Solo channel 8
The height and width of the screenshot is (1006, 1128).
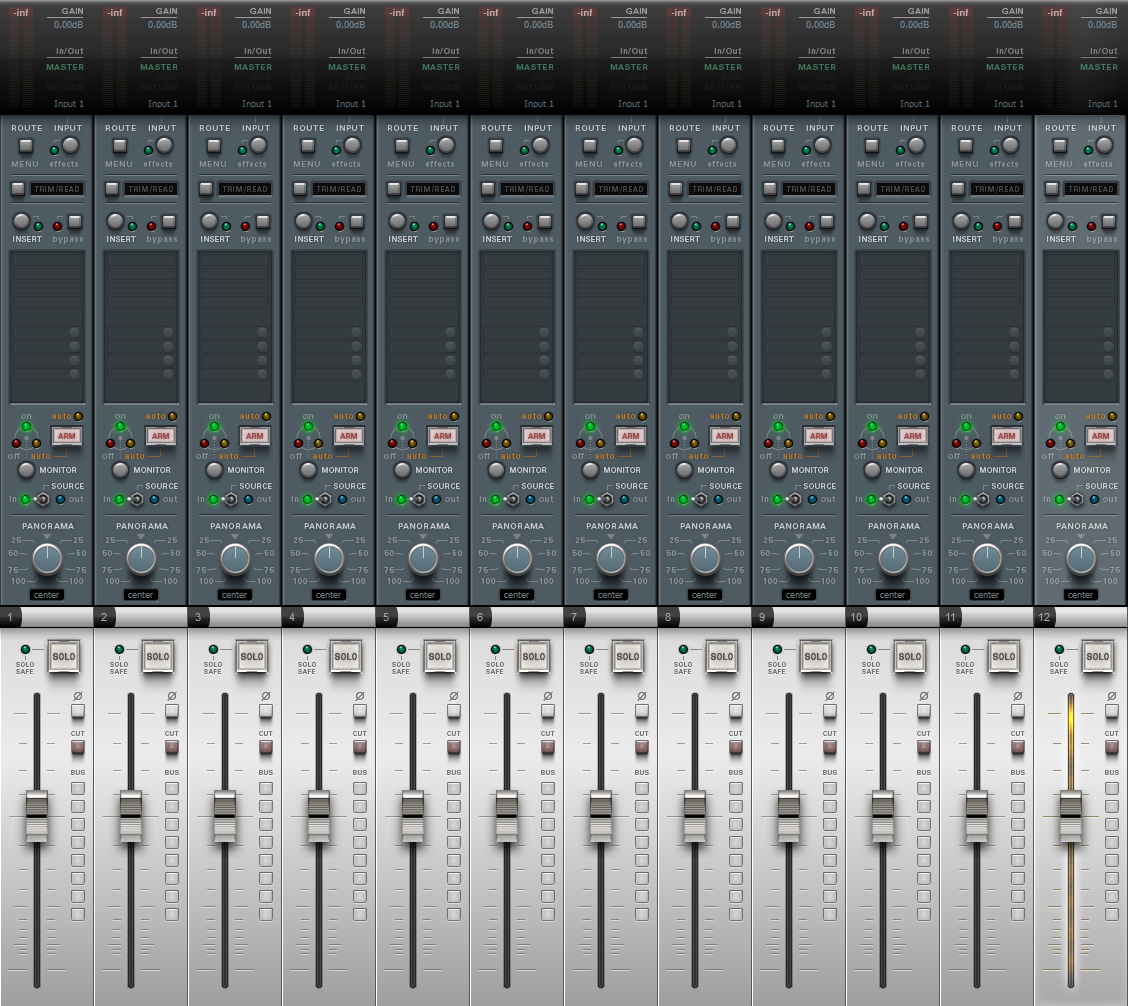coord(722,656)
